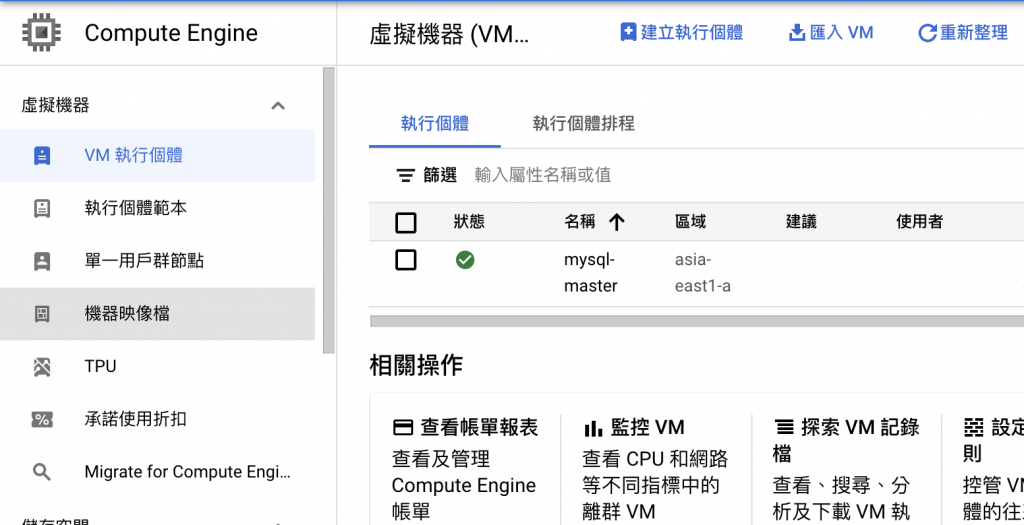Click the Compute Engine chip logo icon
Screen dimensions: 1024x525
point(41,33)
